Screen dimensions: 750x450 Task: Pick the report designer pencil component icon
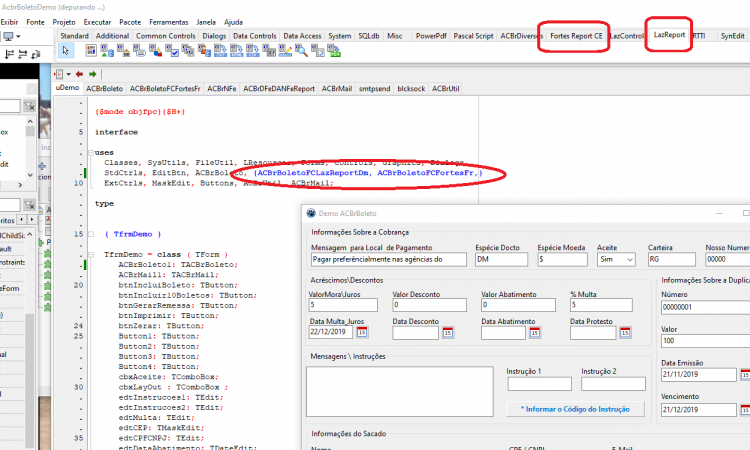pyautogui.click(x=285, y=50)
